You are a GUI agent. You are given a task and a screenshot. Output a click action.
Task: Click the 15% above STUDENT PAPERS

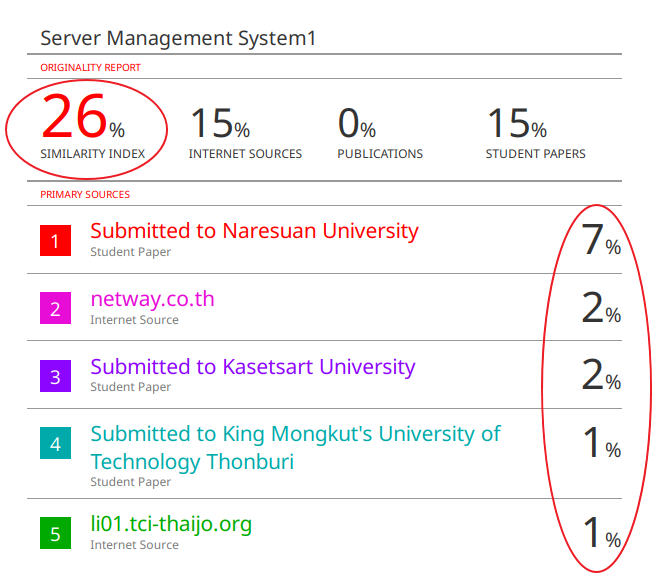(x=517, y=123)
